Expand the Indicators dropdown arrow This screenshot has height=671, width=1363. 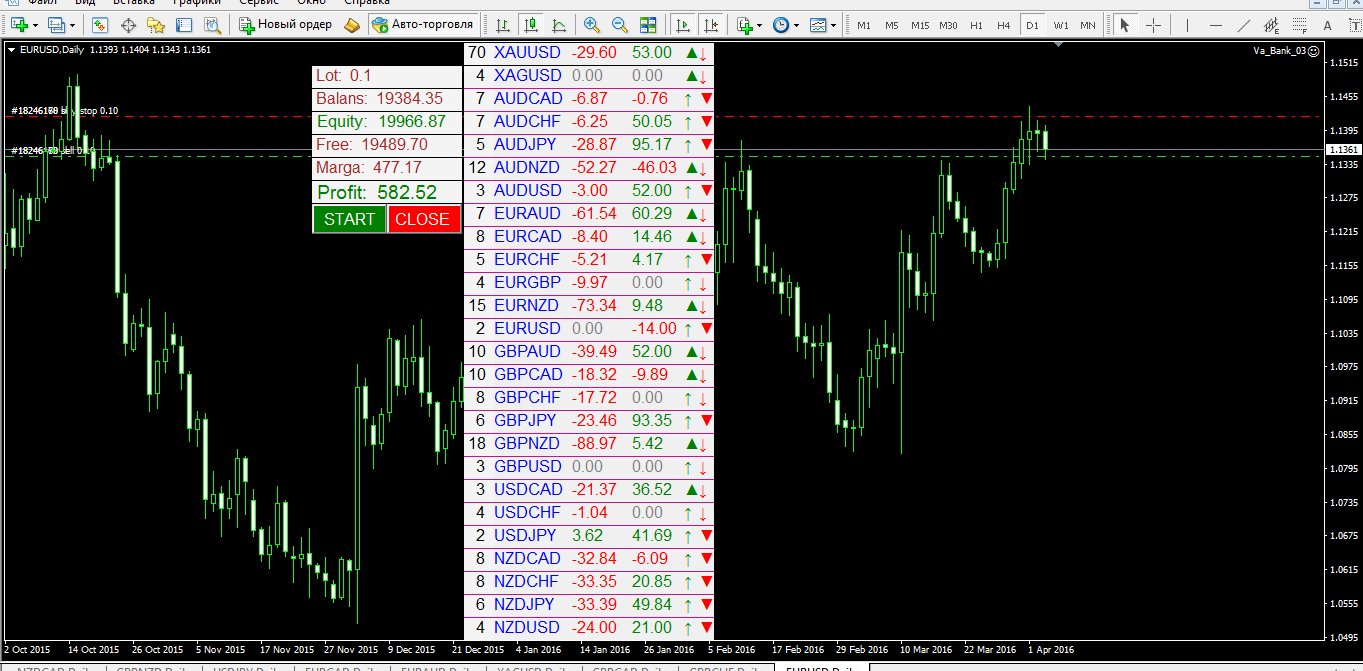[x=760, y=24]
